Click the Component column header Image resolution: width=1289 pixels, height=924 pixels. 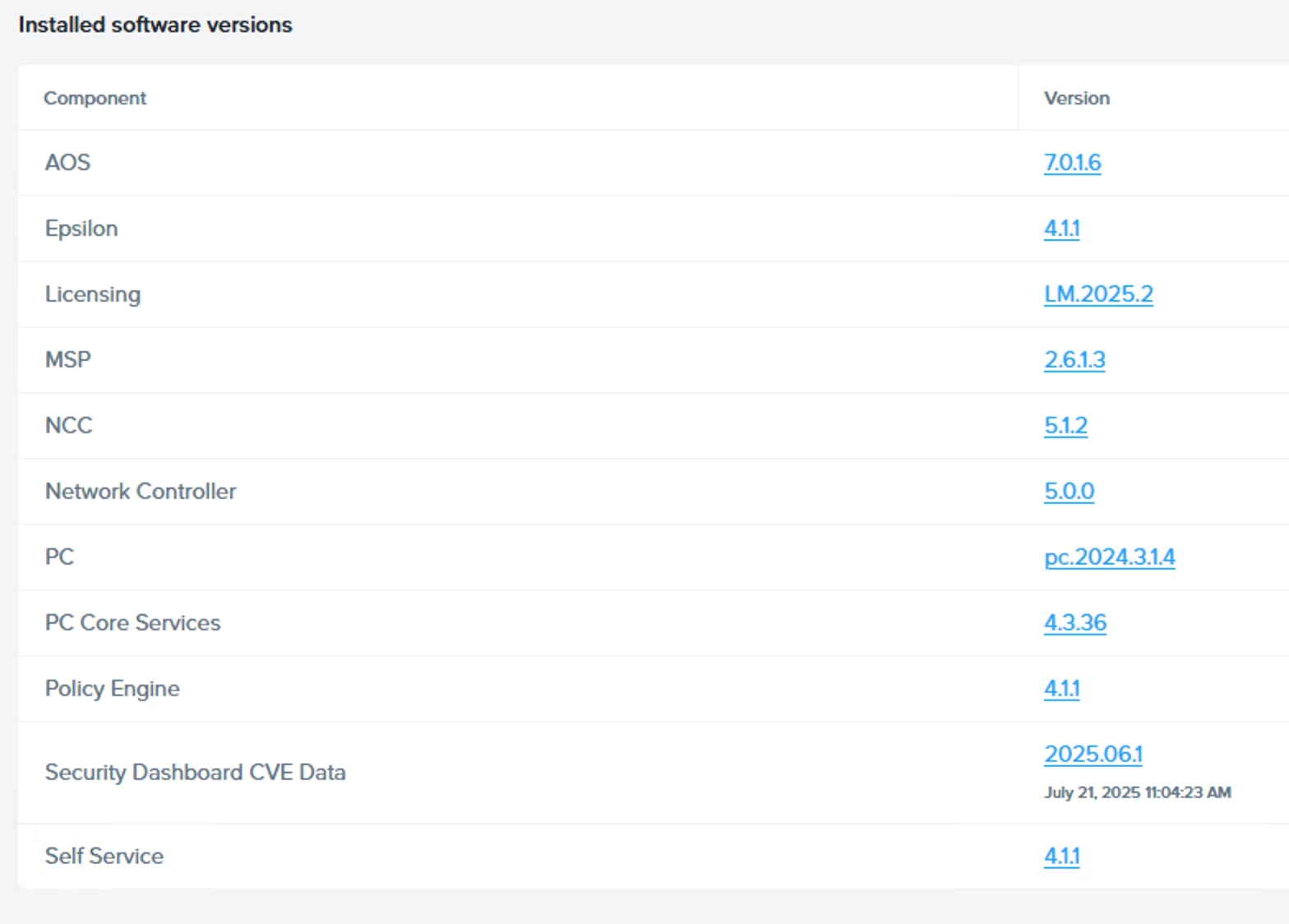point(95,99)
